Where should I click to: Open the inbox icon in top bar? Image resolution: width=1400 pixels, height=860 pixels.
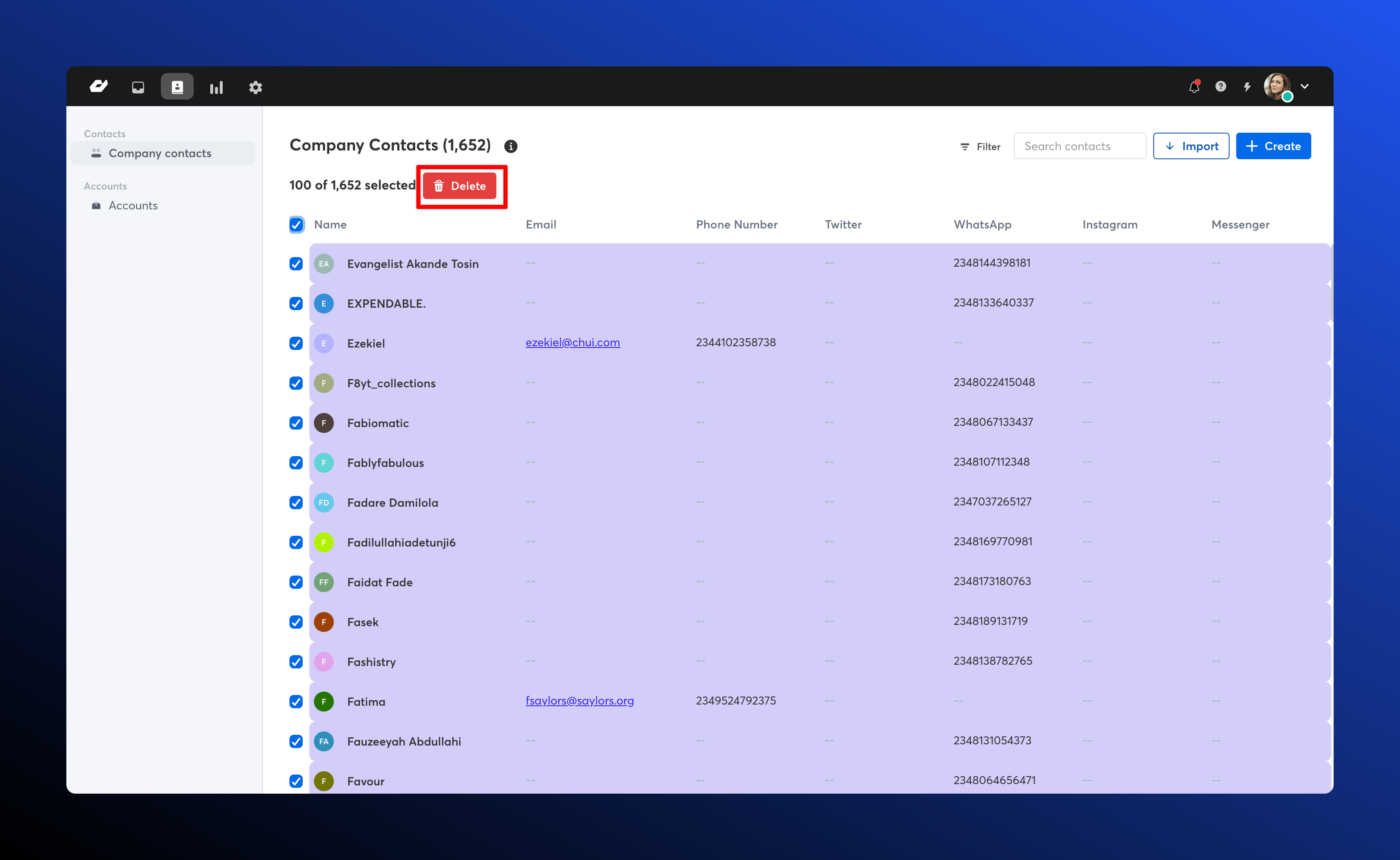coord(138,87)
